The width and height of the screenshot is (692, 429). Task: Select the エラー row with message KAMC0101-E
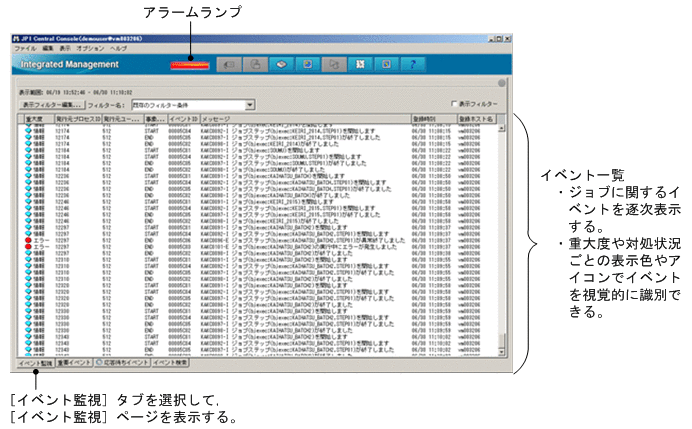point(258,247)
